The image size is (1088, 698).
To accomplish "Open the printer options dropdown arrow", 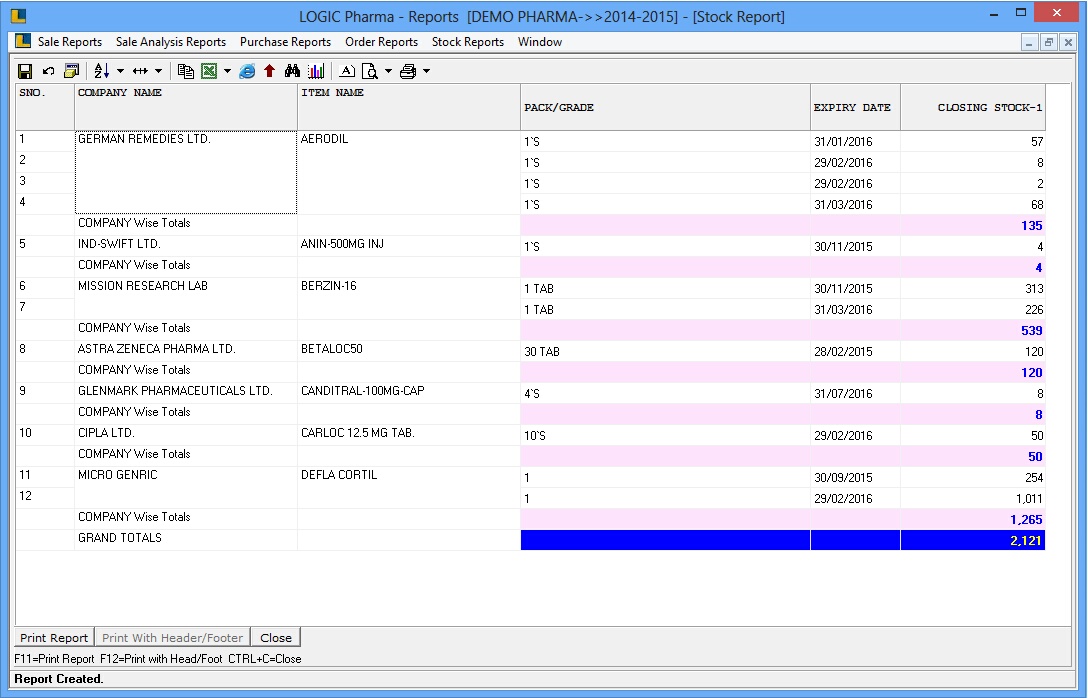I will [x=426, y=71].
